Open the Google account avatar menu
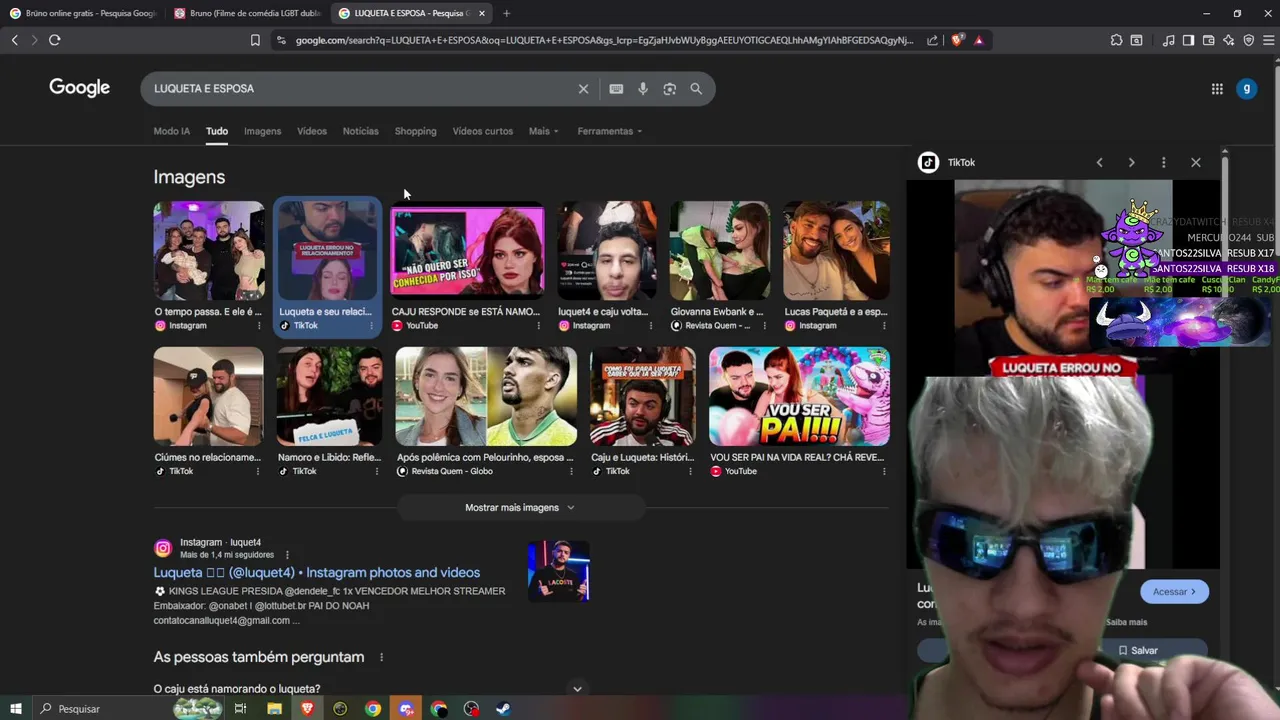 point(1246,89)
